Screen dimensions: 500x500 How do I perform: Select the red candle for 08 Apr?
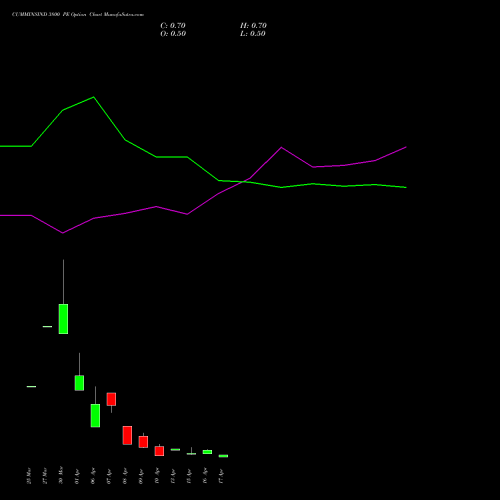coord(127,435)
